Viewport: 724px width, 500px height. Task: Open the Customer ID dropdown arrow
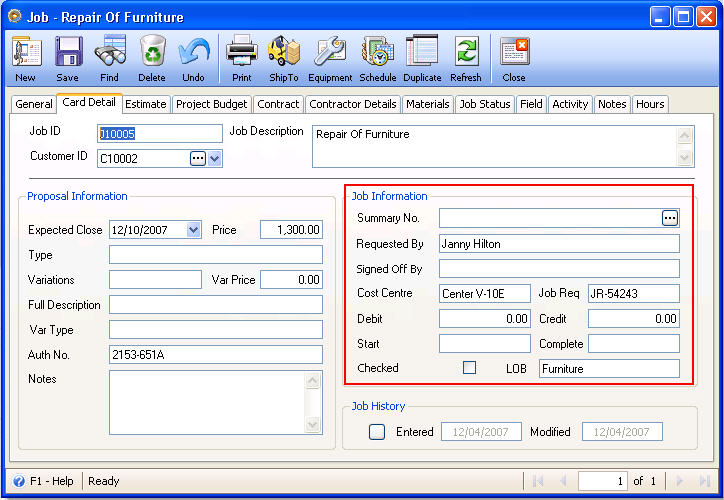(x=215, y=158)
